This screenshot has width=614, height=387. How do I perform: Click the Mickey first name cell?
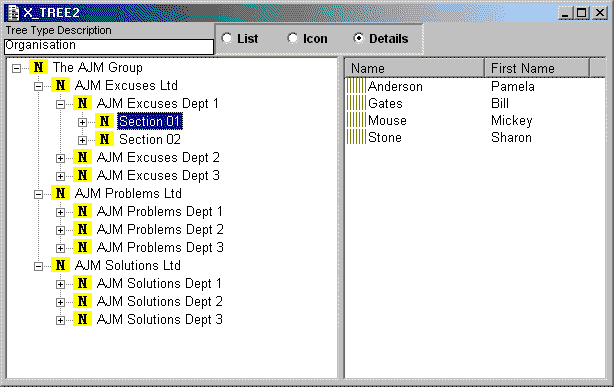tap(511, 121)
